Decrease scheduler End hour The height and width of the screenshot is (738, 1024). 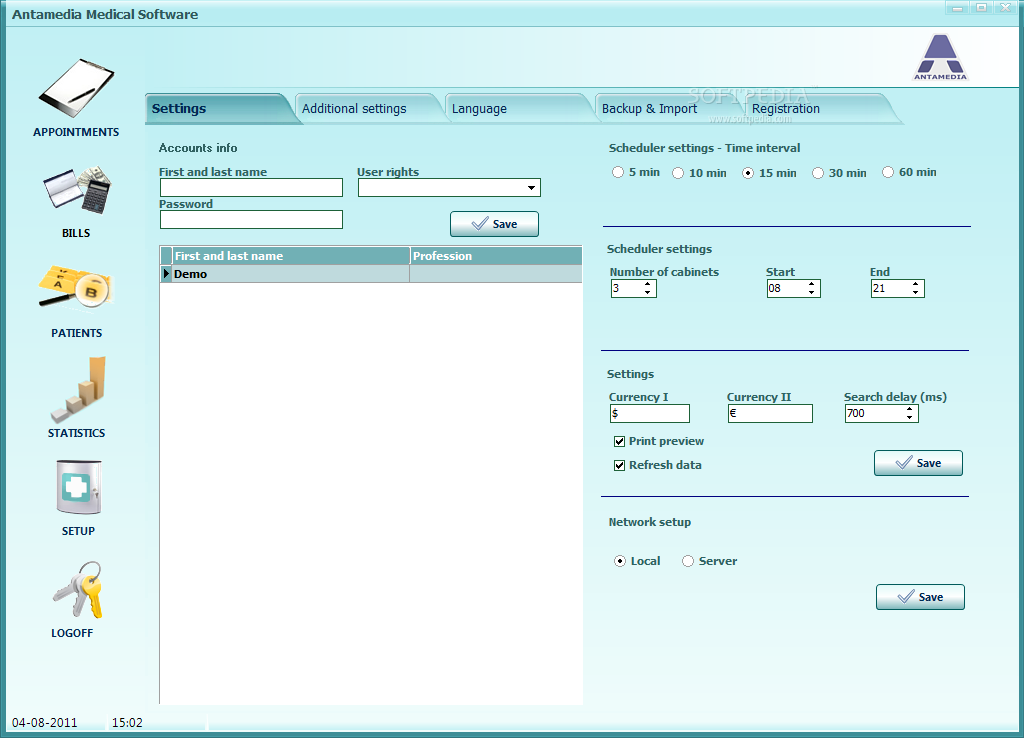click(x=915, y=292)
